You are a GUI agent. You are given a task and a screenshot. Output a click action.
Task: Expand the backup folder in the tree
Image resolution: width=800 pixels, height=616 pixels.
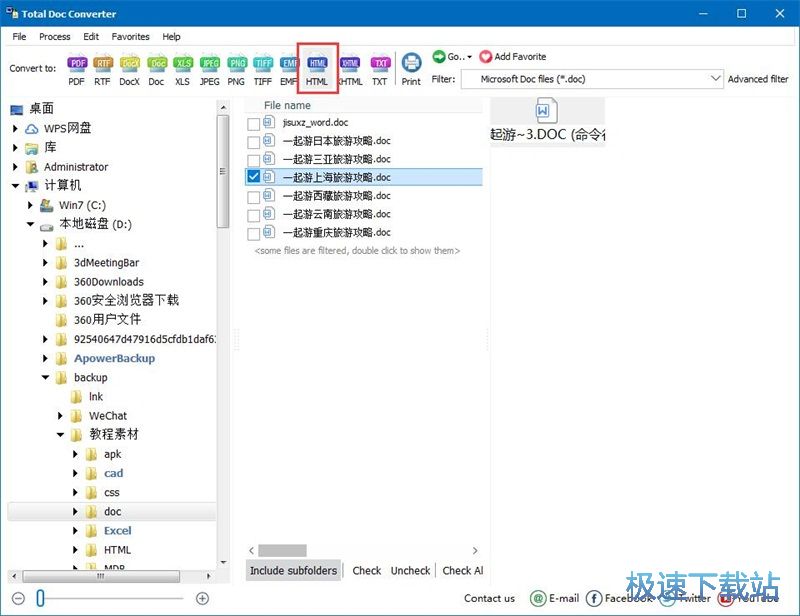tap(46, 377)
